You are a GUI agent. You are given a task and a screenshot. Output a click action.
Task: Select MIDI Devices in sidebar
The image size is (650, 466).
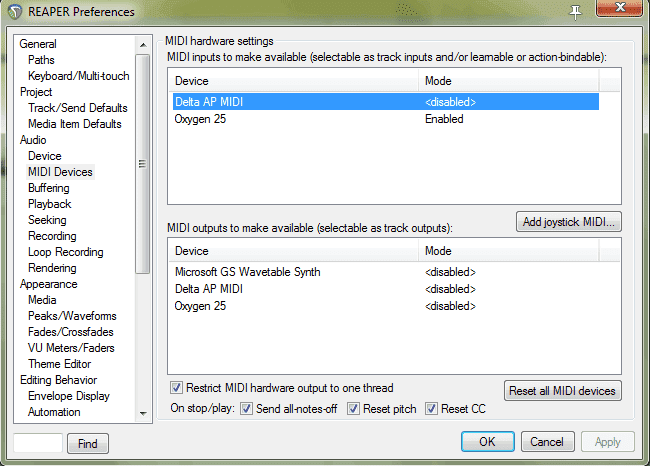60,172
